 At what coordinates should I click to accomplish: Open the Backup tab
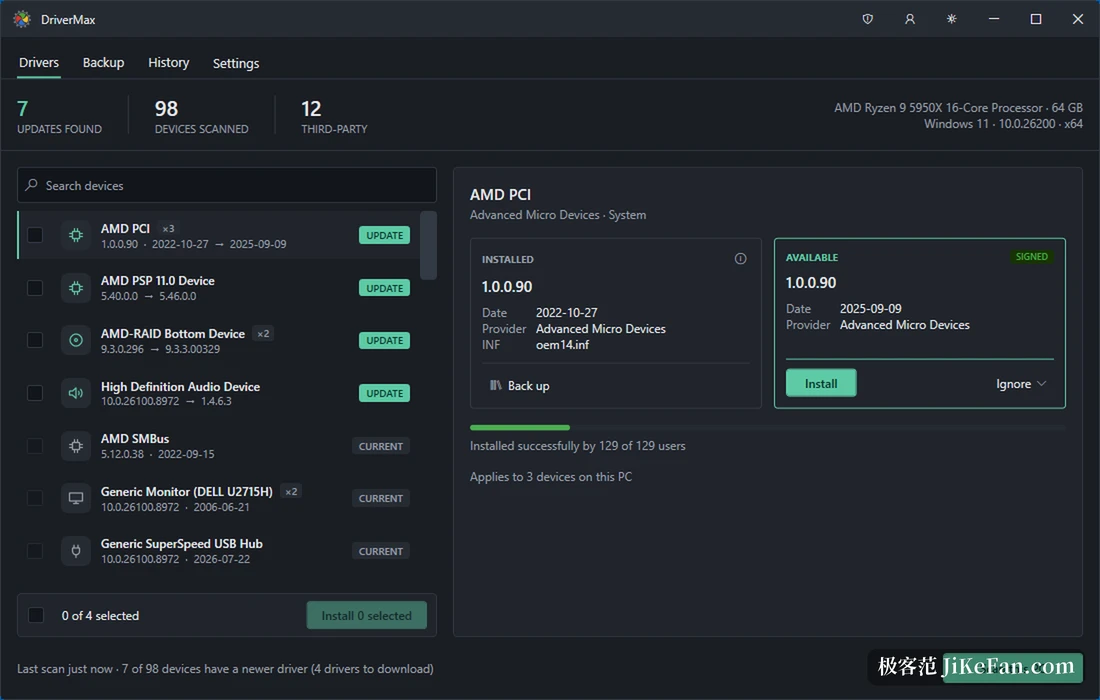pyautogui.click(x=103, y=62)
